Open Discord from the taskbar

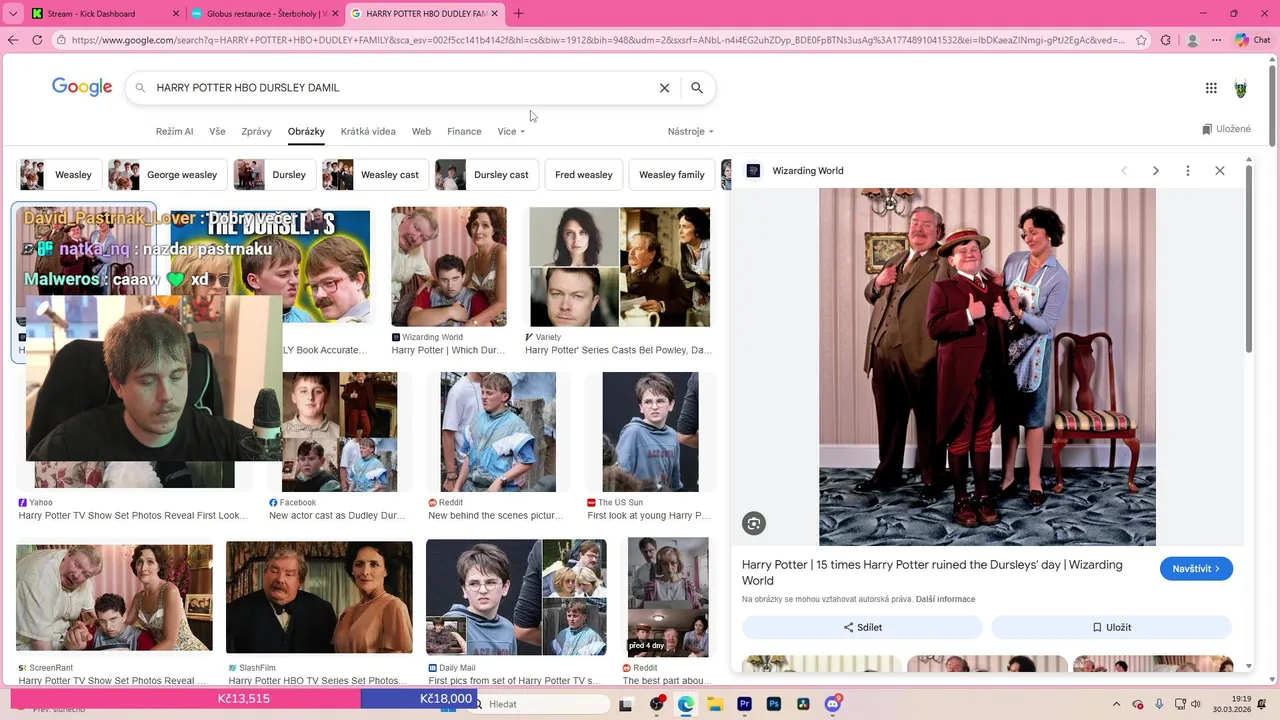point(833,704)
